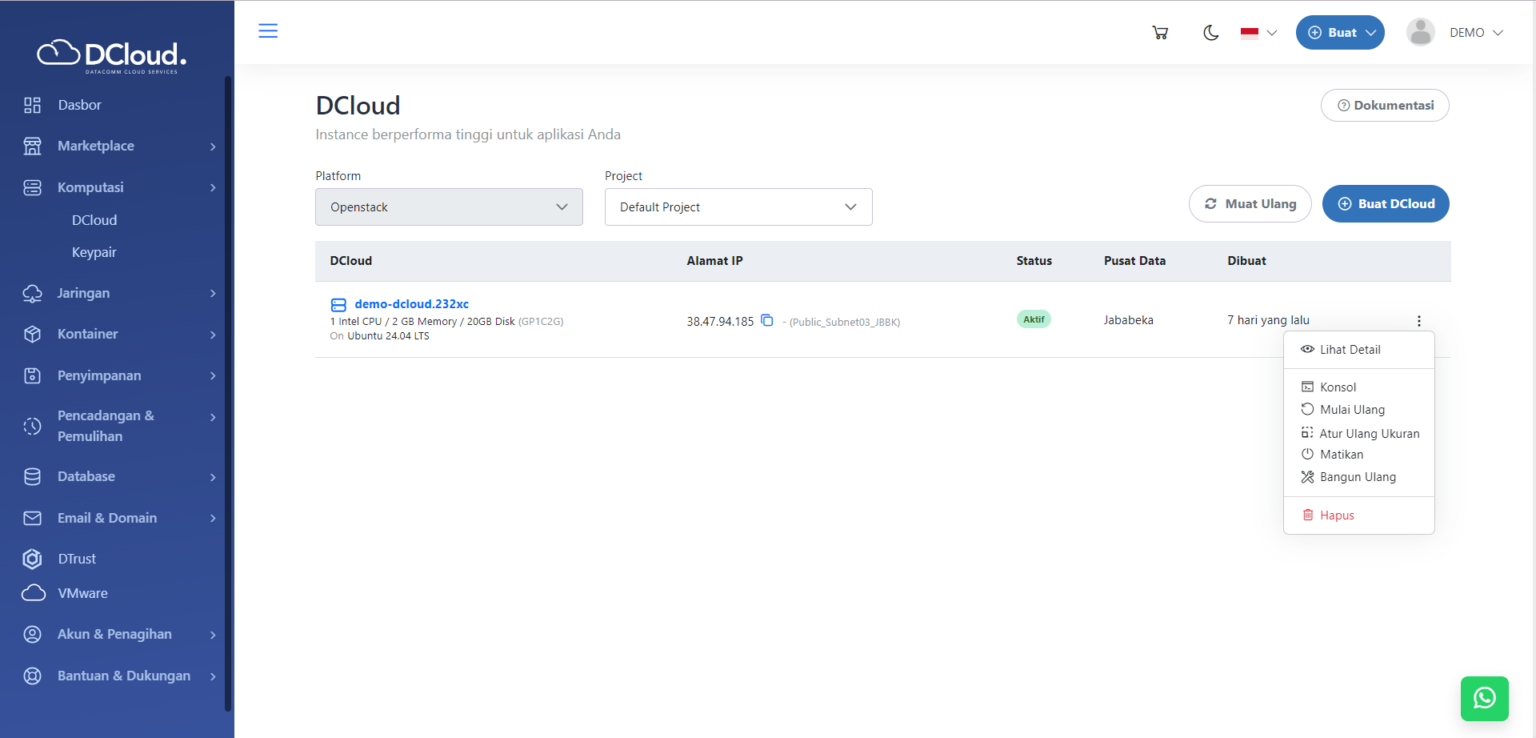This screenshot has width=1536, height=738.
Task: Toggle the three-dot row actions menu
Action: coord(1418,321)
